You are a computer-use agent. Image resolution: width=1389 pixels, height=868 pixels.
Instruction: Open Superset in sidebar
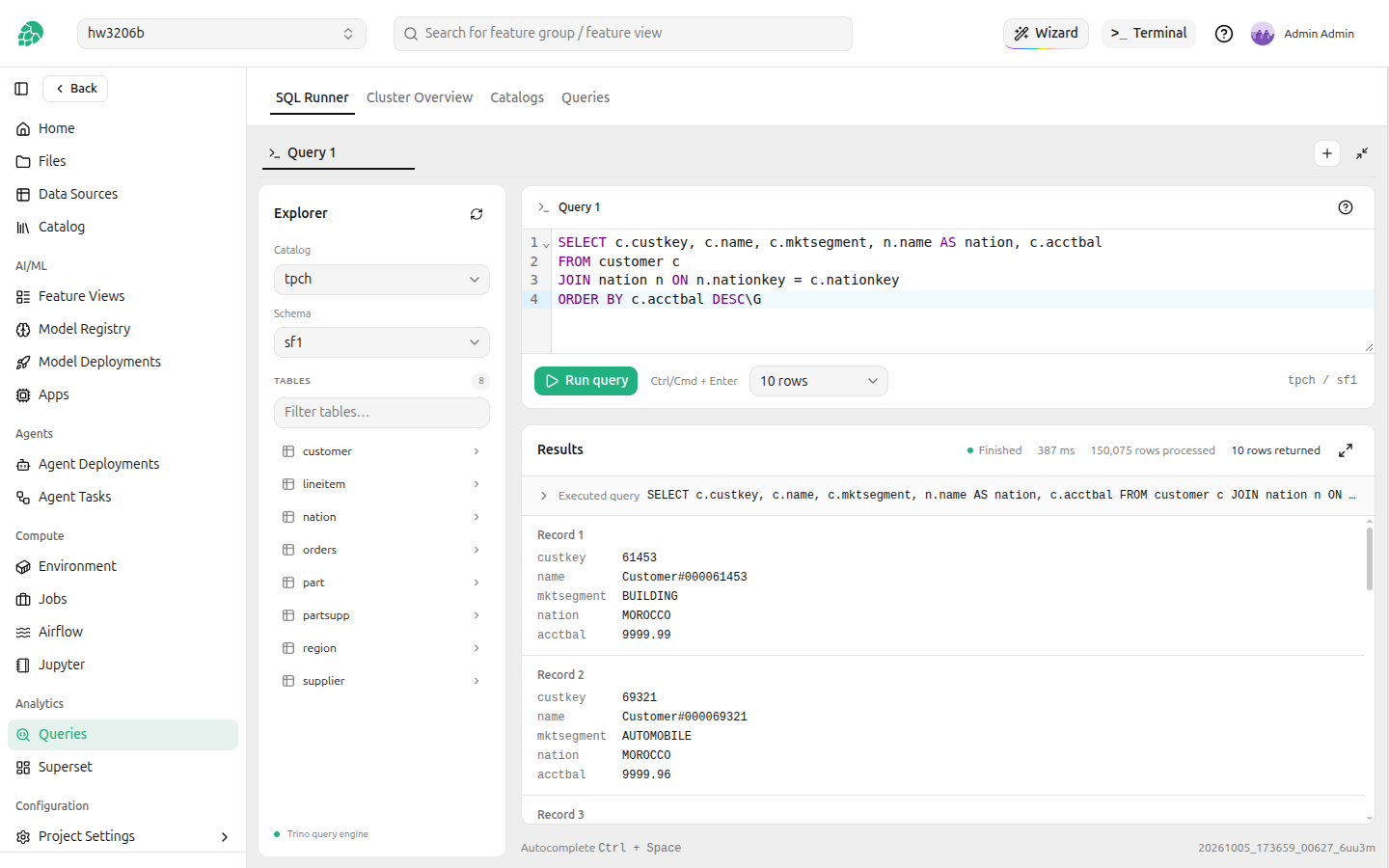[x=123, y=767]
